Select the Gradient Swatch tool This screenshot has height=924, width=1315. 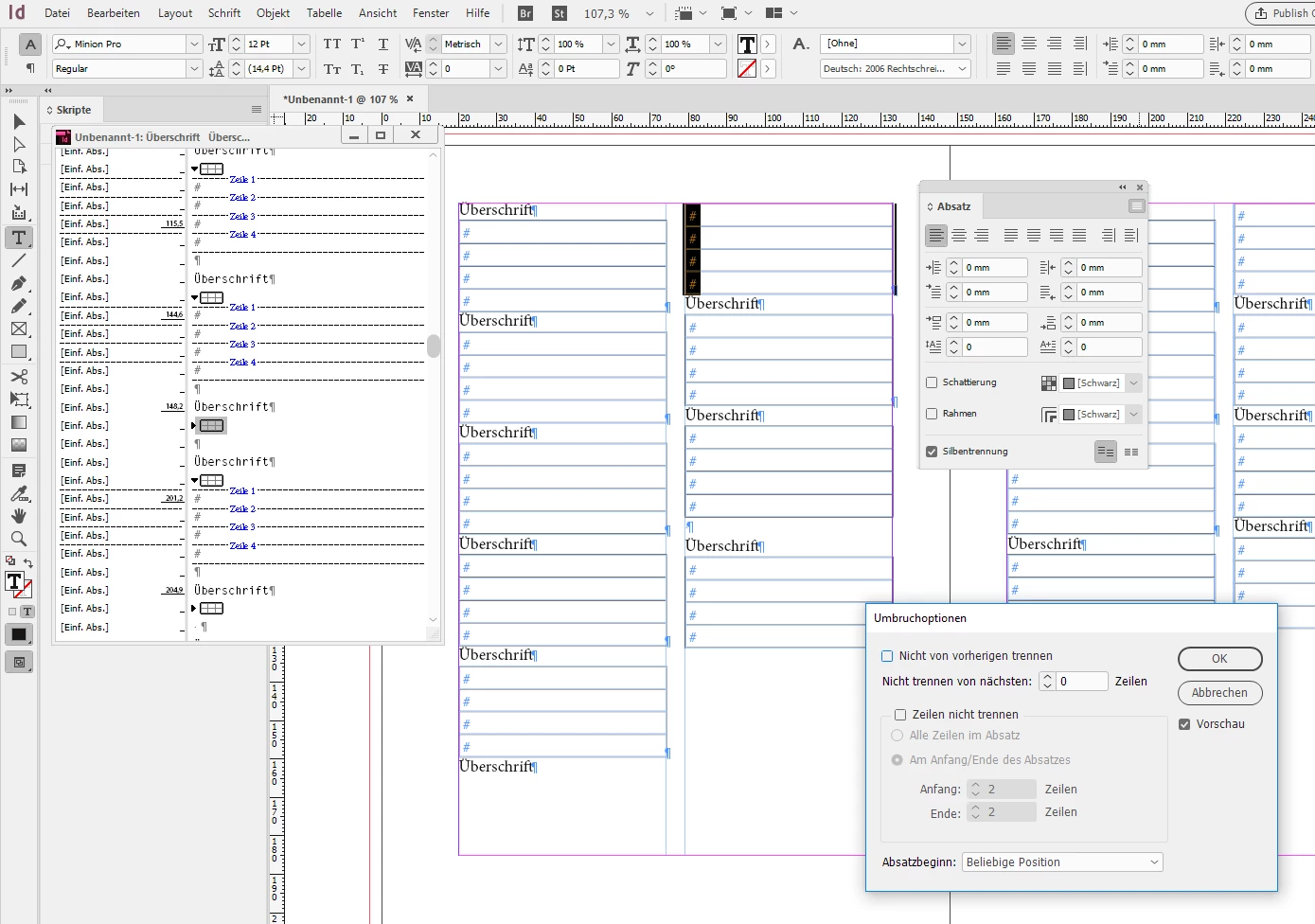[x=19, y=422]
